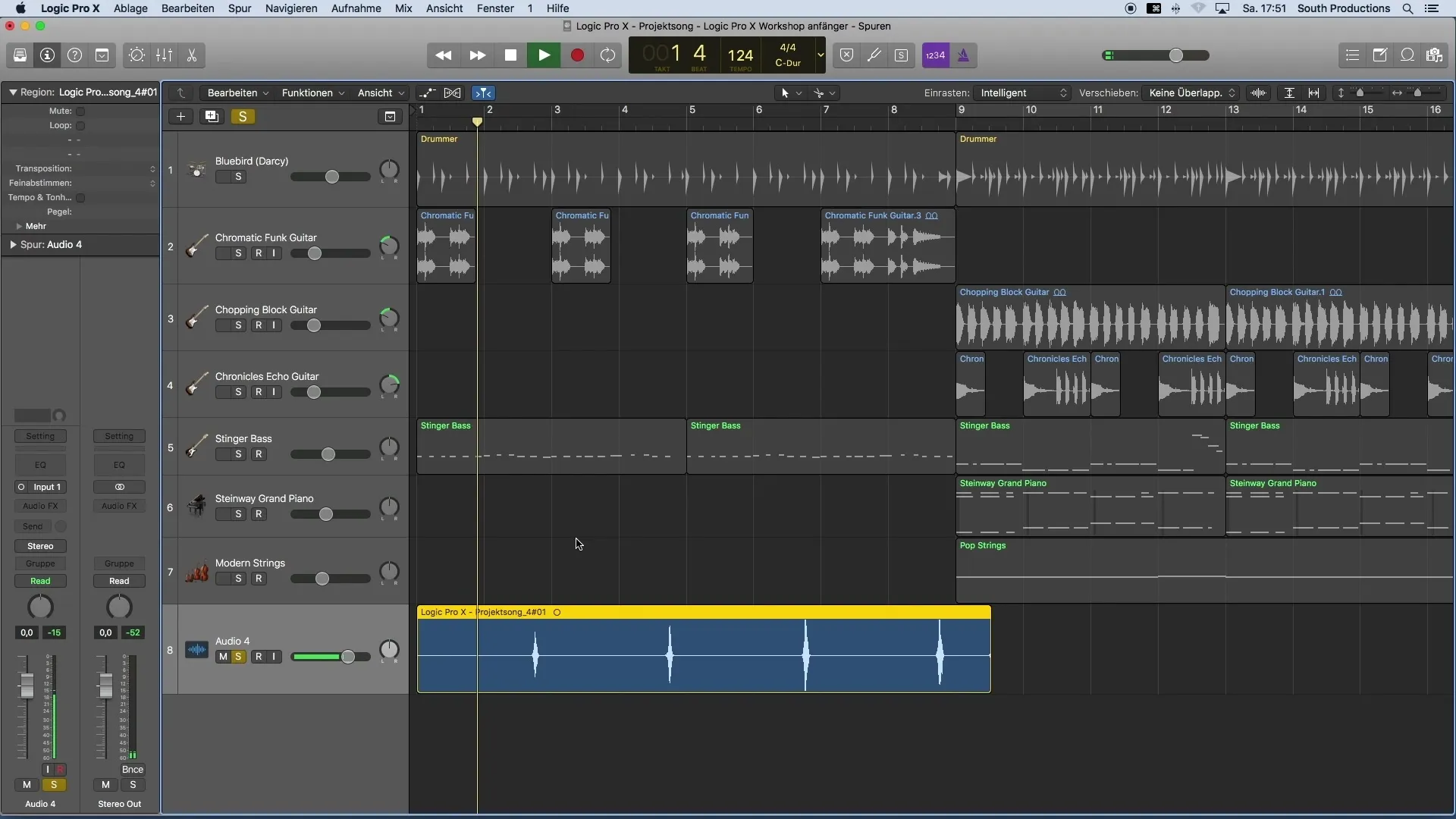Toggle Flex view icon

(453, 93)
